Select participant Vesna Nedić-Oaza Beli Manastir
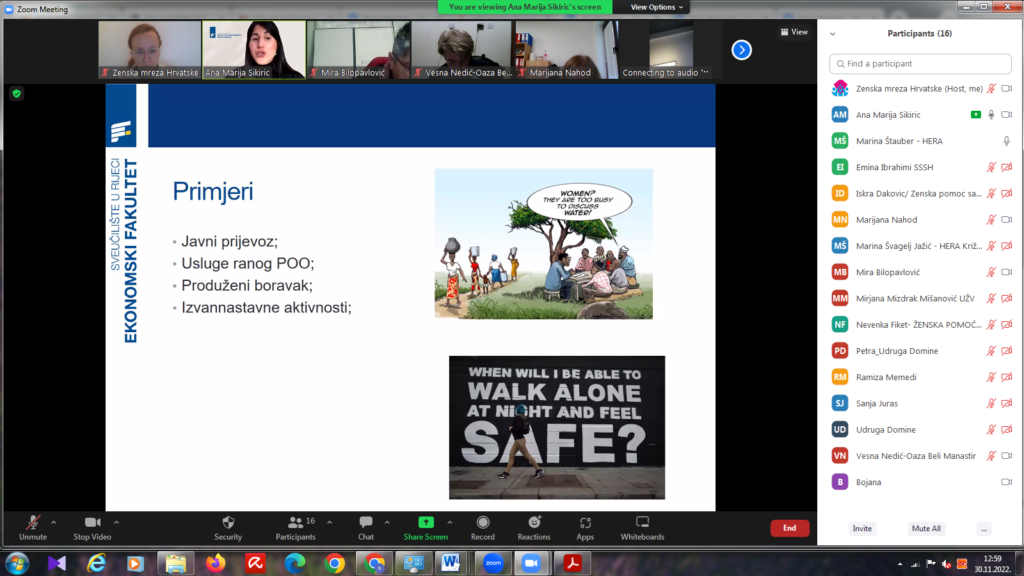 pyautogui.click(x=920, y=456)
